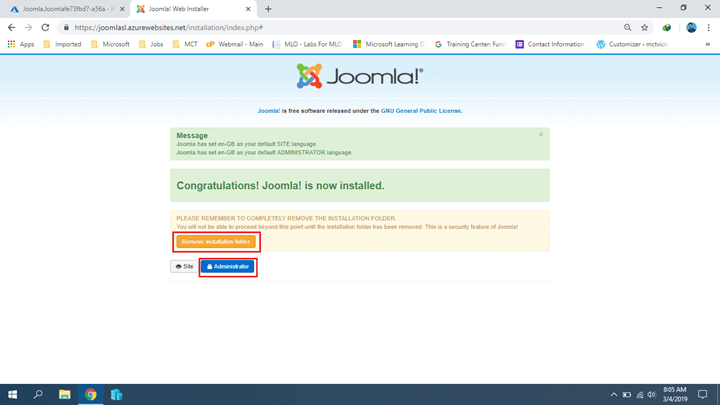This screenshot has width=720, height=405.
Task: Check the battery status icon
Action: [x=627, y=394]
